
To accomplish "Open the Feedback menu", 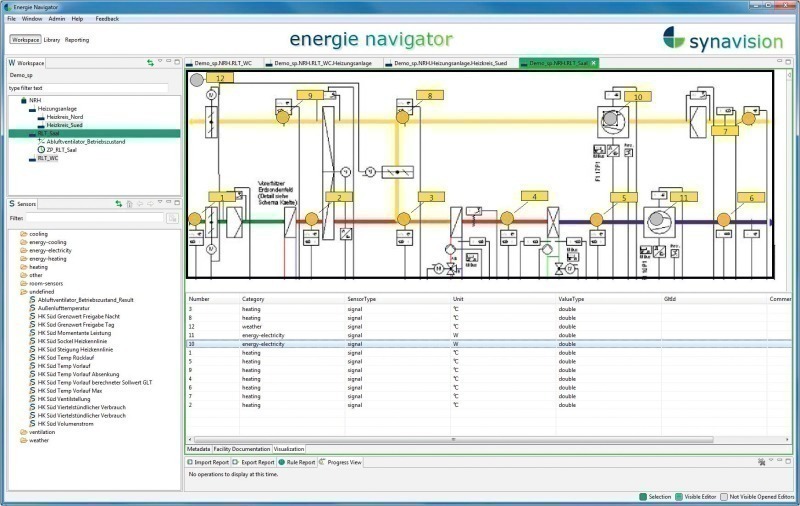I will [x=107, y=18].
